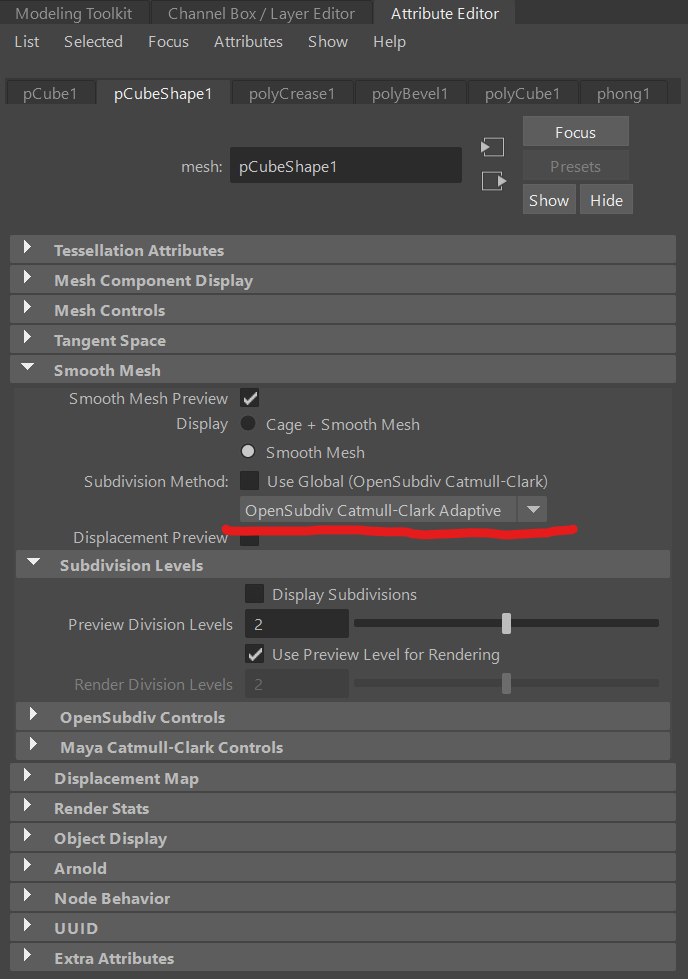
Task: Expand Object Display section
Action: click(x=343, y=838)
